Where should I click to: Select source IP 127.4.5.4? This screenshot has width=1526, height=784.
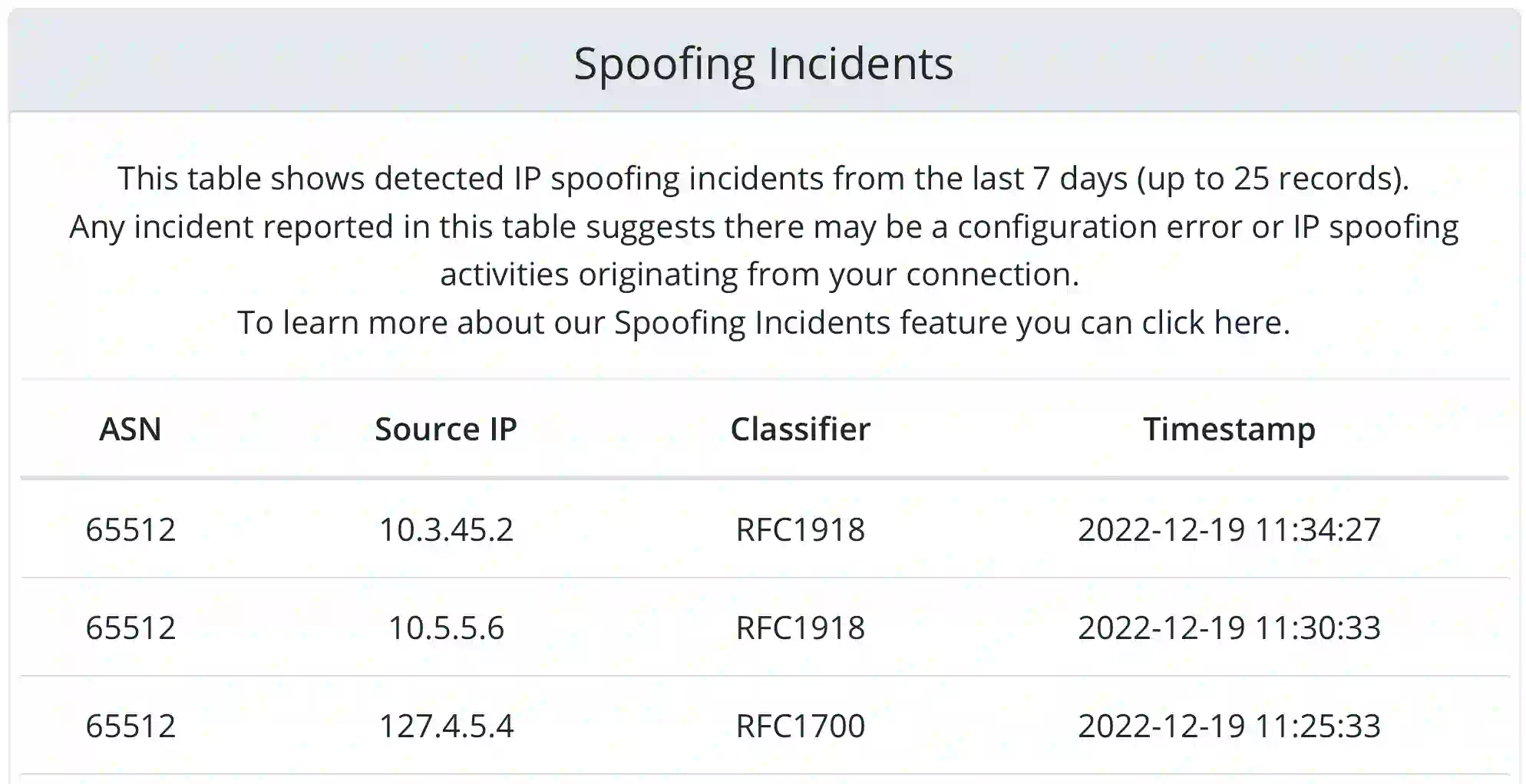pyautogui.click(x=446, y=726)
